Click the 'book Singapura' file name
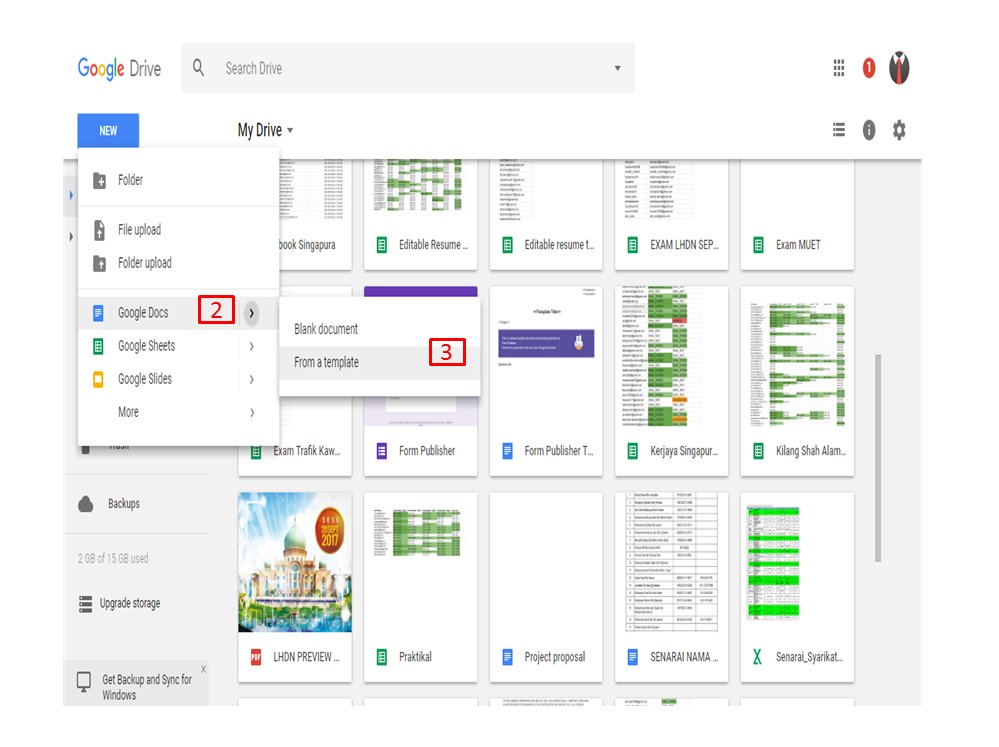Screen dimensions: 999x747 pyautogui.click(x=307, y=245)
